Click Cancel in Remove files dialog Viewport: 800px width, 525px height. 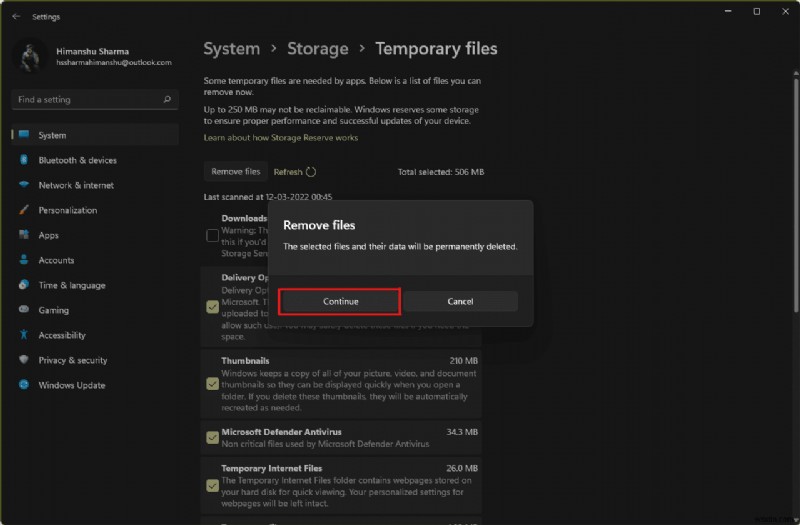[x=460, y=302]
